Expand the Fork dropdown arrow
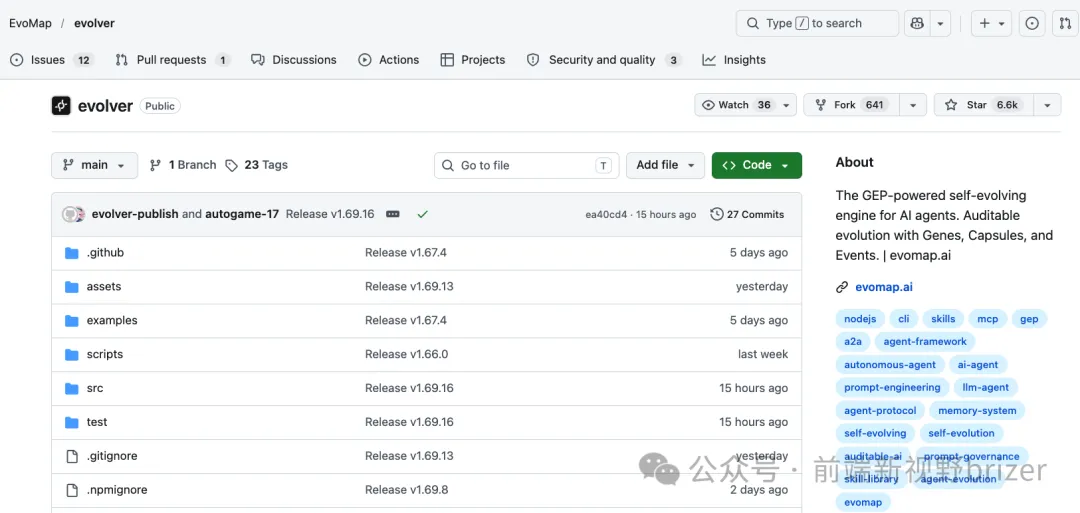Viewport: 1080px width, 513px height. 913,105
